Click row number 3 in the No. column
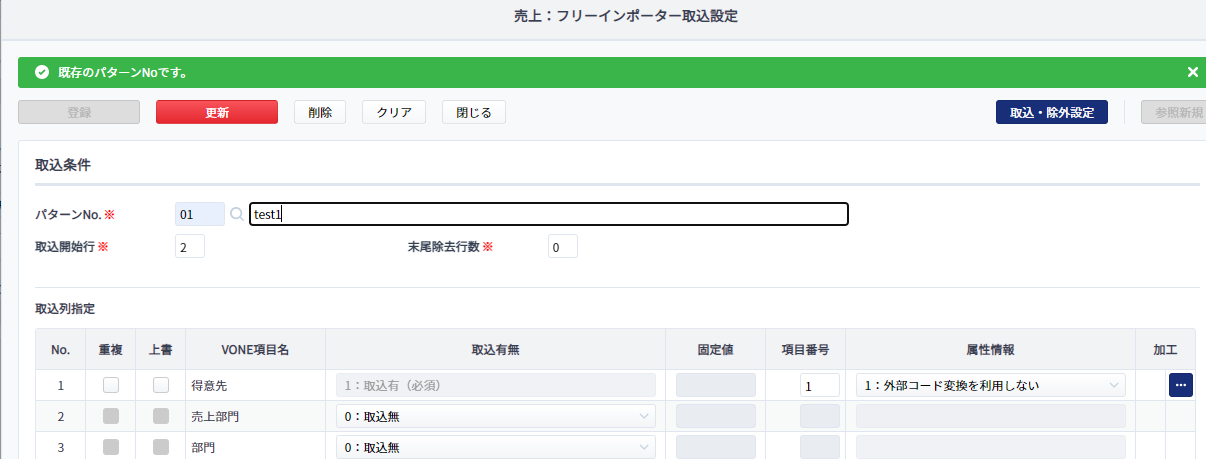 tap(61, 448)
